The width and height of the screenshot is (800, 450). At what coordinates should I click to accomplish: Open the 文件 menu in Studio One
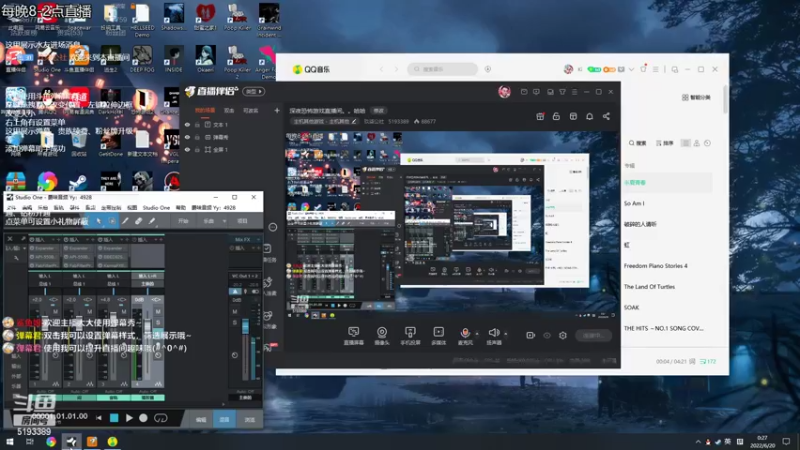click(11, 208)
